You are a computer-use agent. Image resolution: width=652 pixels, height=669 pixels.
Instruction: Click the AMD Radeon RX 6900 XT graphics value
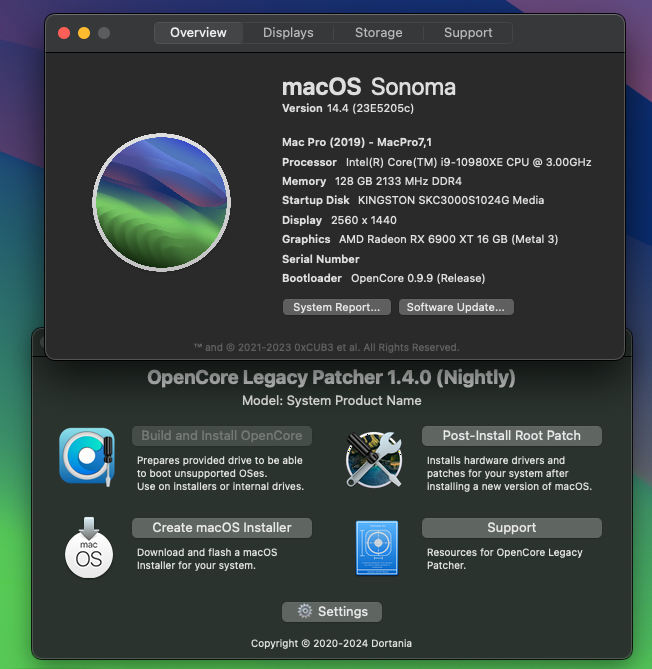click(448, 239)
